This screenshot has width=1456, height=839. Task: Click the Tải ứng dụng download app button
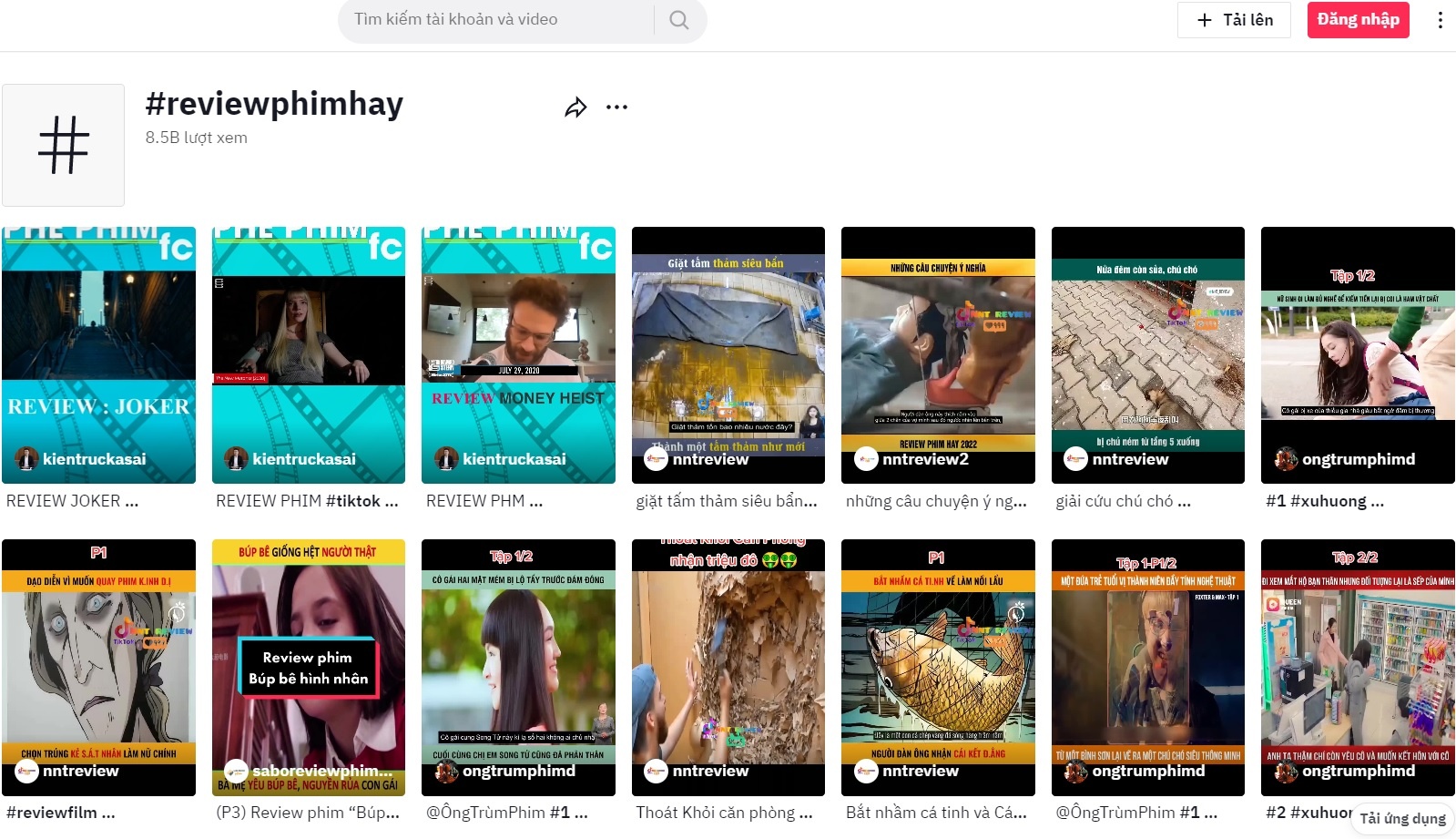tap(1402, 818)
